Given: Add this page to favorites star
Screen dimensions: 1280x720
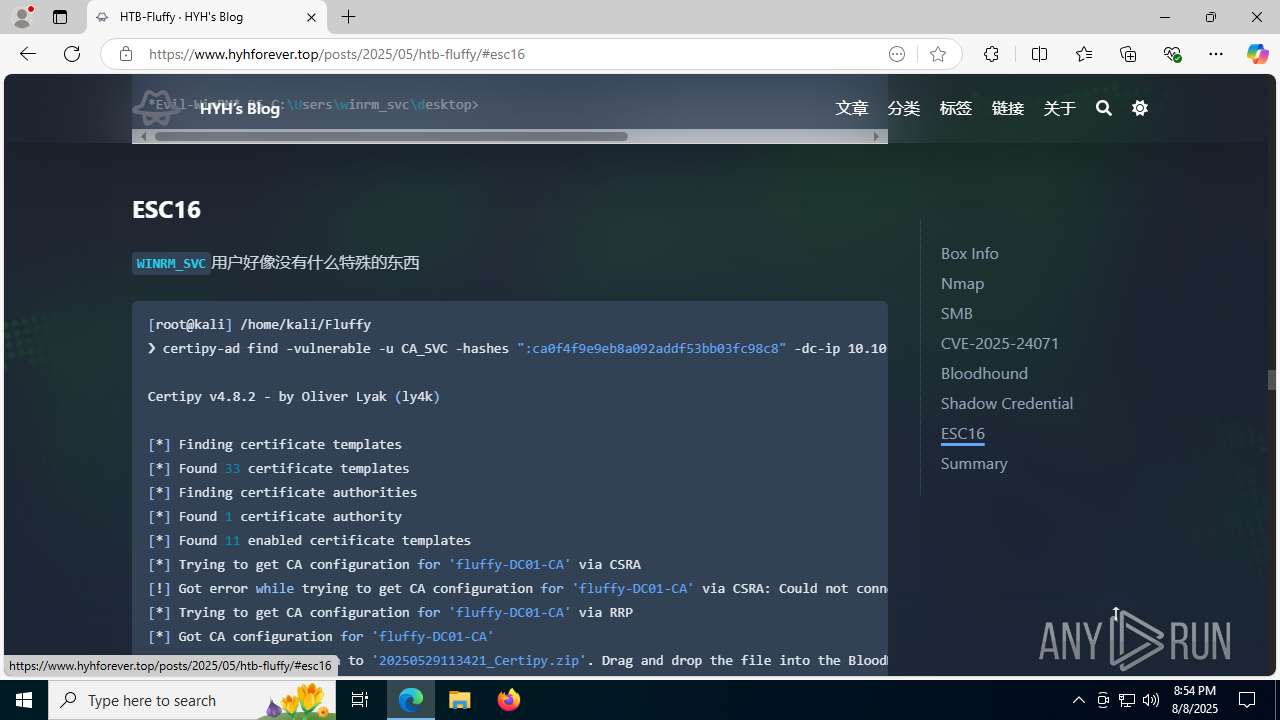Looking at the screenshot, I should click(x=937, y=54).
